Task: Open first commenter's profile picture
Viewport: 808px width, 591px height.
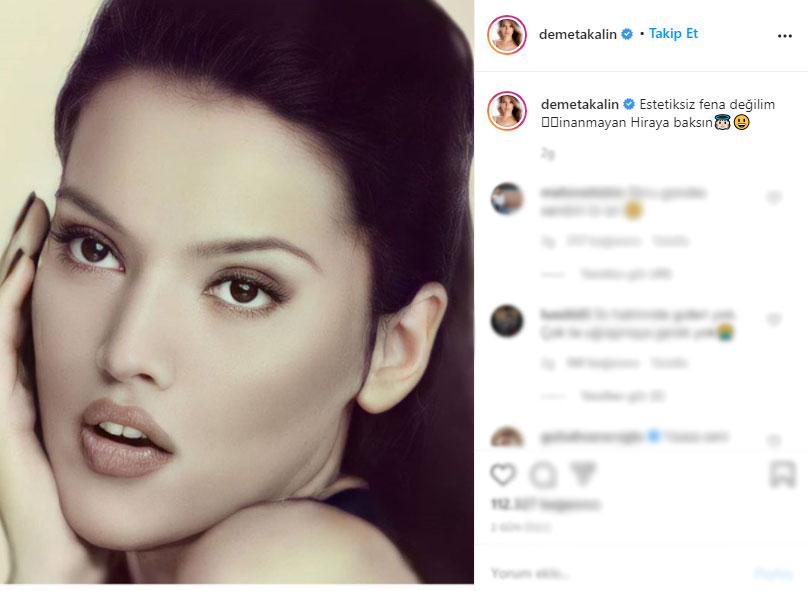Action: [x=507, y=198]
